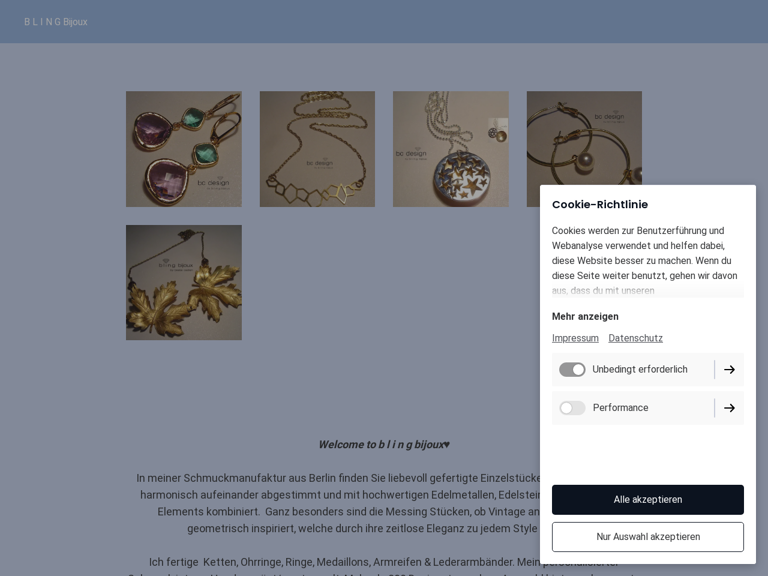
Task: Open the Datenschutz link
Action: 635,338
